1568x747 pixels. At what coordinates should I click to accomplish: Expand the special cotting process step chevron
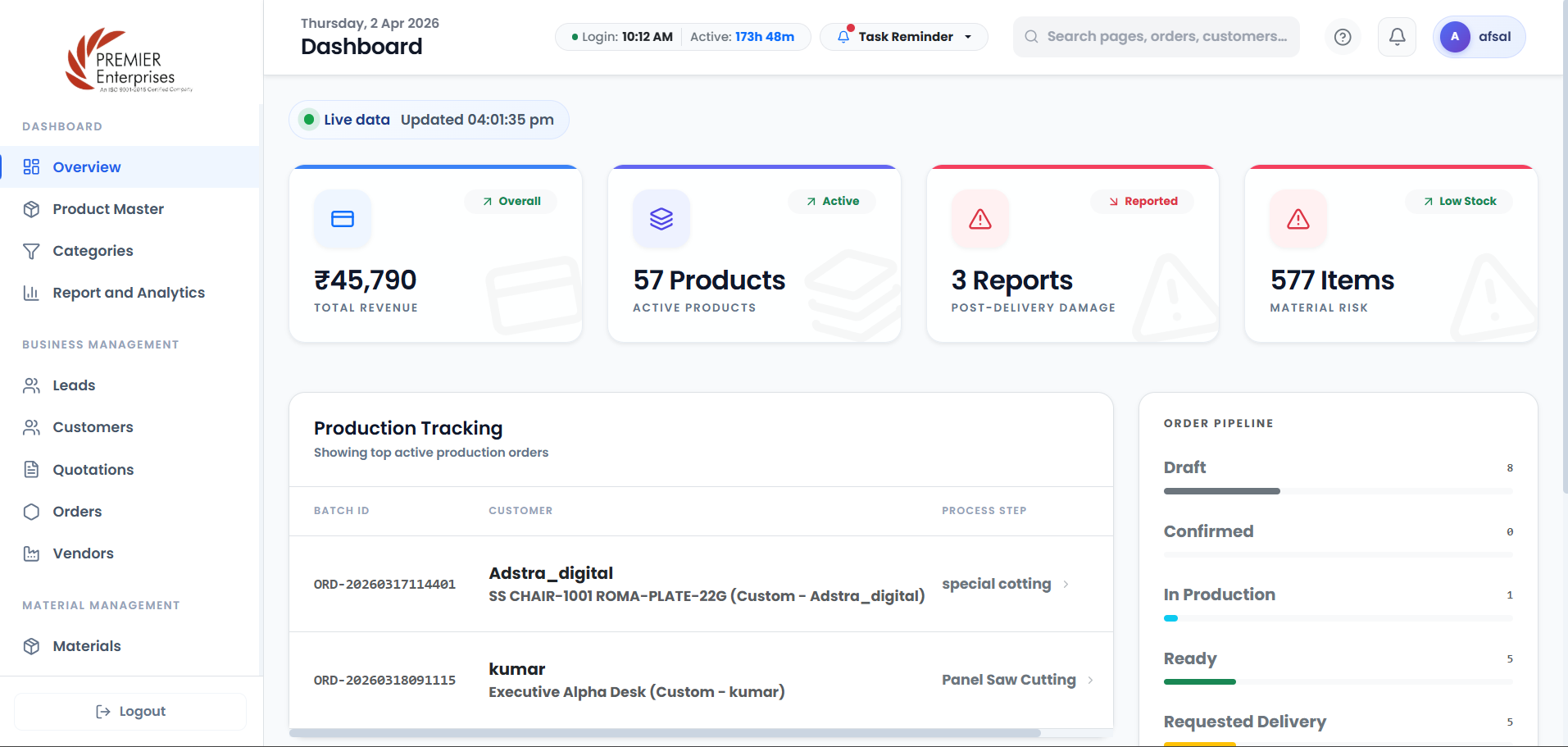[1066, 585]
